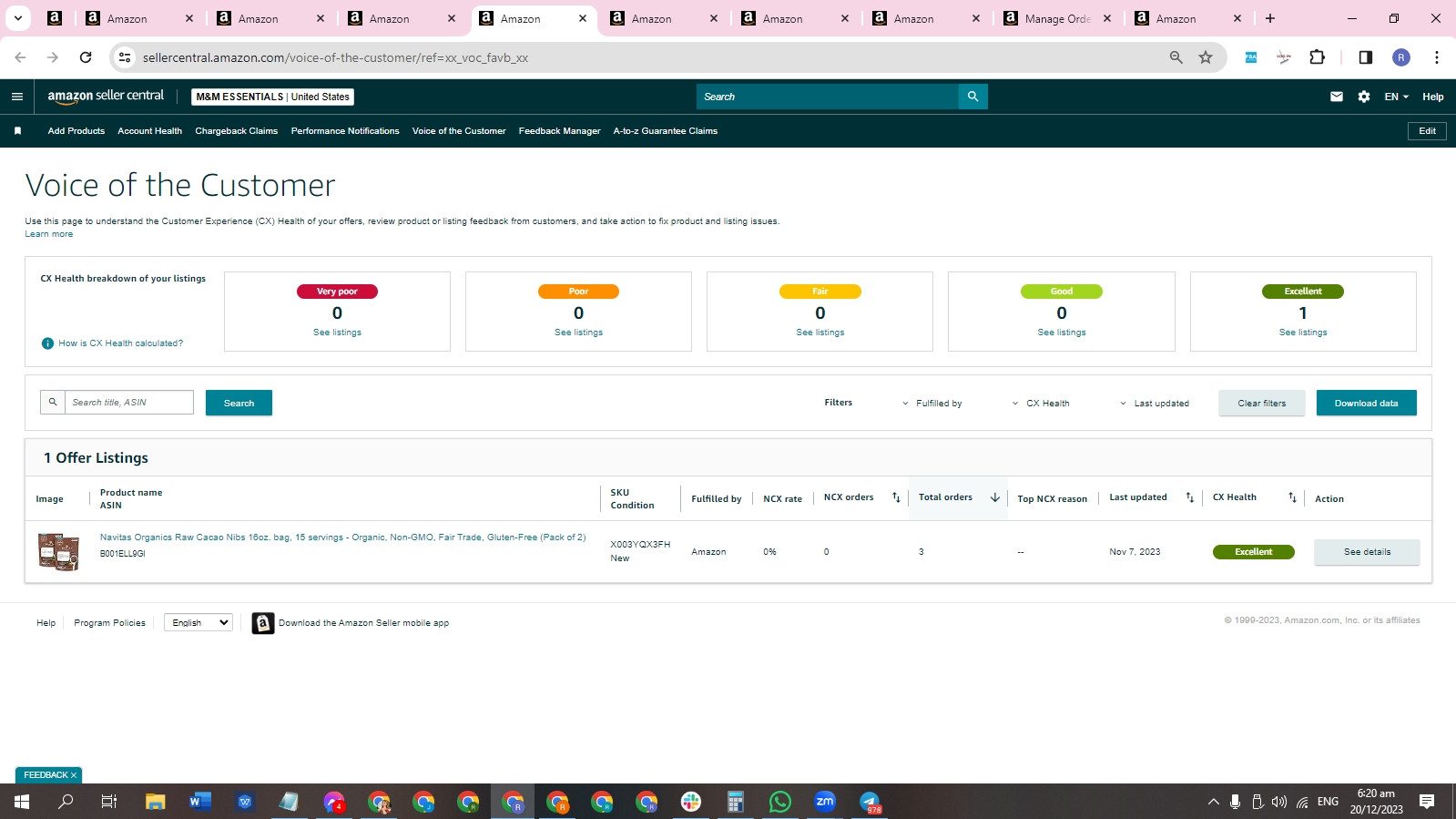Image resolution: width=1456 pixels, height=819 pixels.
Task: Click the Search button next to ASIN field
Action: (x=239, y=403)
